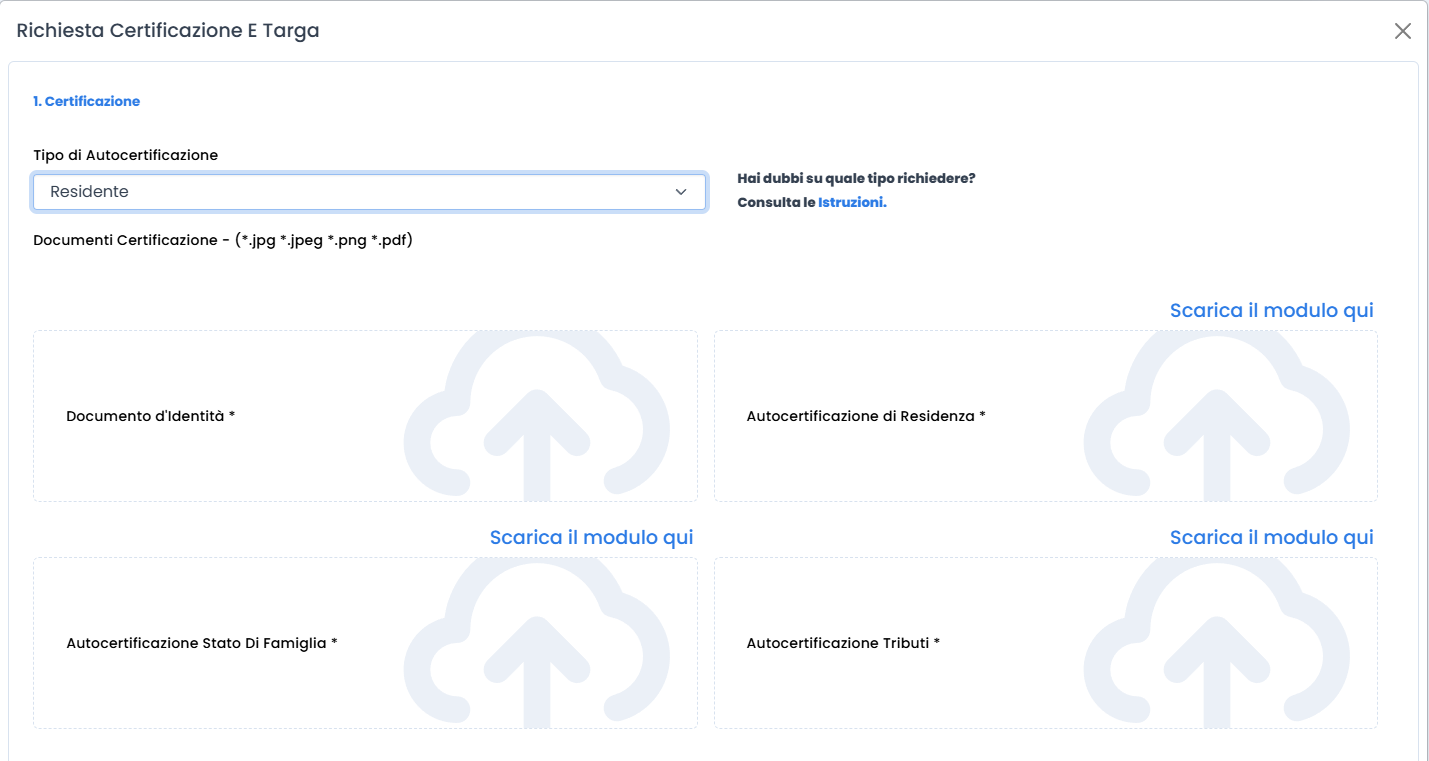Viewport: 1429px width, 761px height.
Task: Click the chevron next to Residente
Action: point(681,192)
